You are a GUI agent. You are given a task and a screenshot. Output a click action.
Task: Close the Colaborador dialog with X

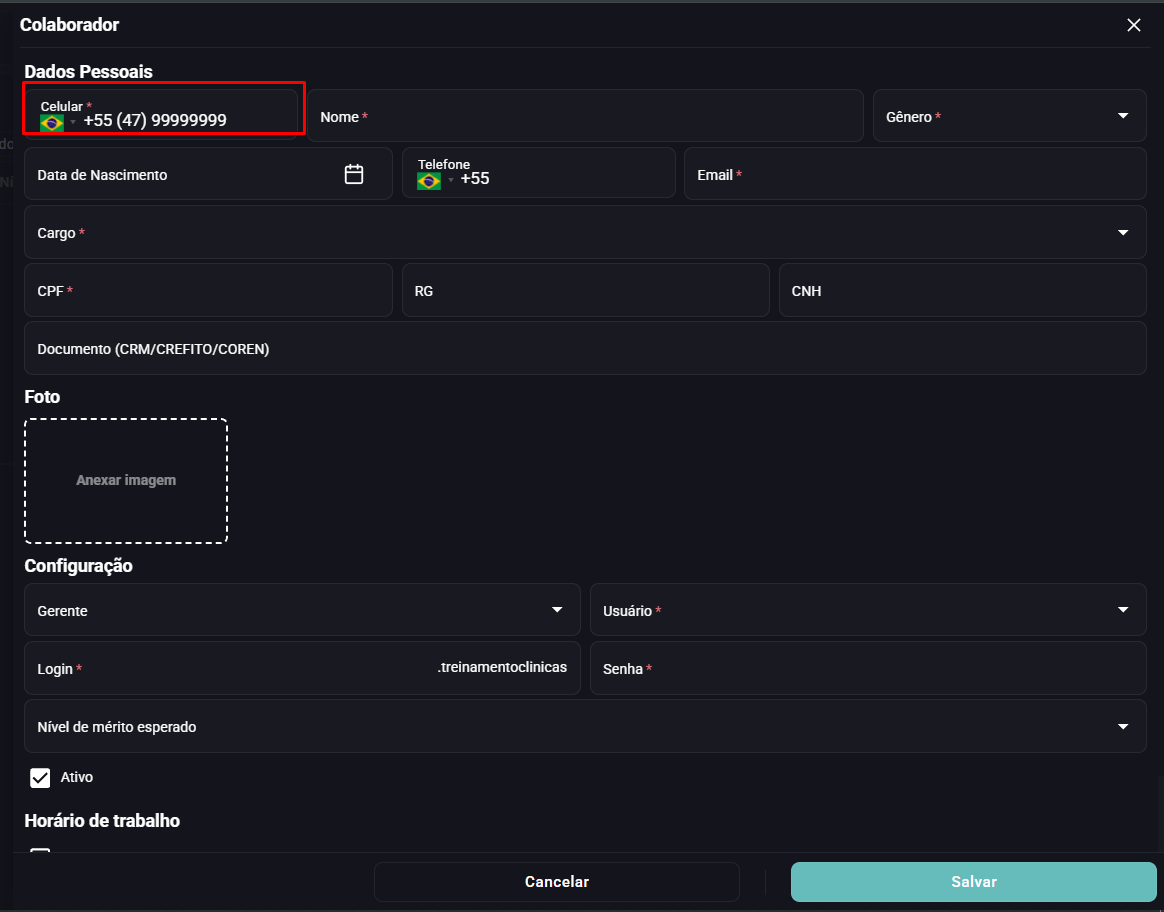1134,25
